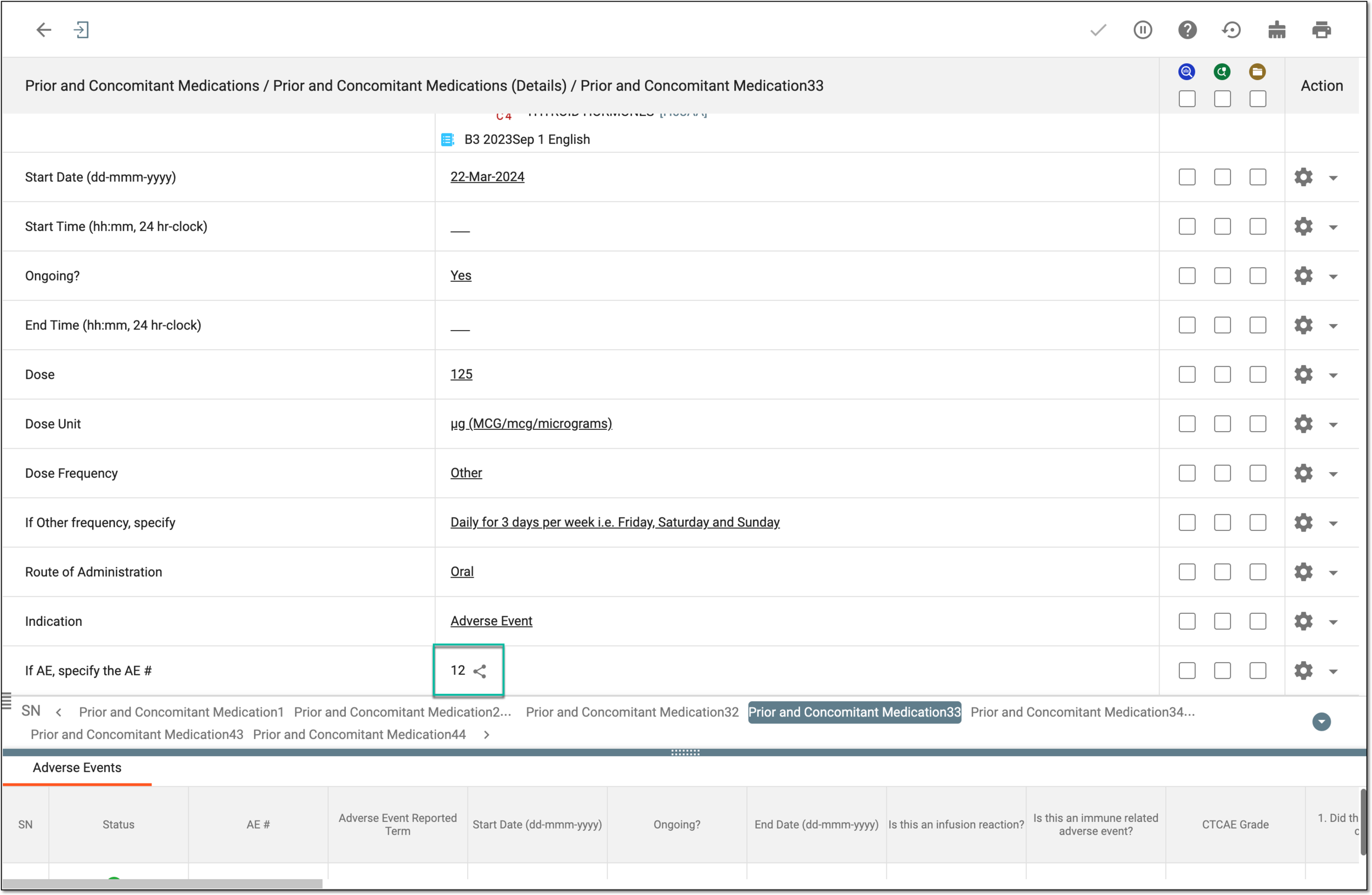Tick middle checkbox in Indication row
This screenshot has width=1372, height=895.
1222,622
